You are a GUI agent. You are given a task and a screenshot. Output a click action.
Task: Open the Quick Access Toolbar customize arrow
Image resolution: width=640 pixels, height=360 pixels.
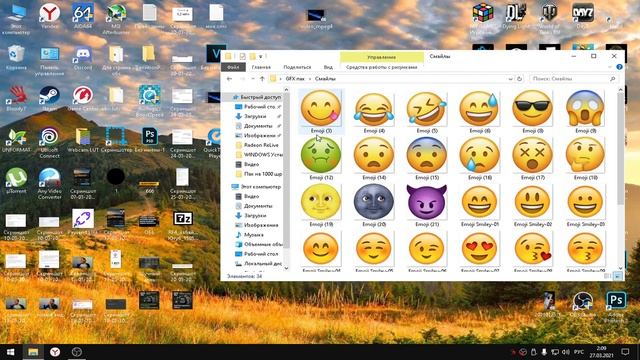pos(261,56)
